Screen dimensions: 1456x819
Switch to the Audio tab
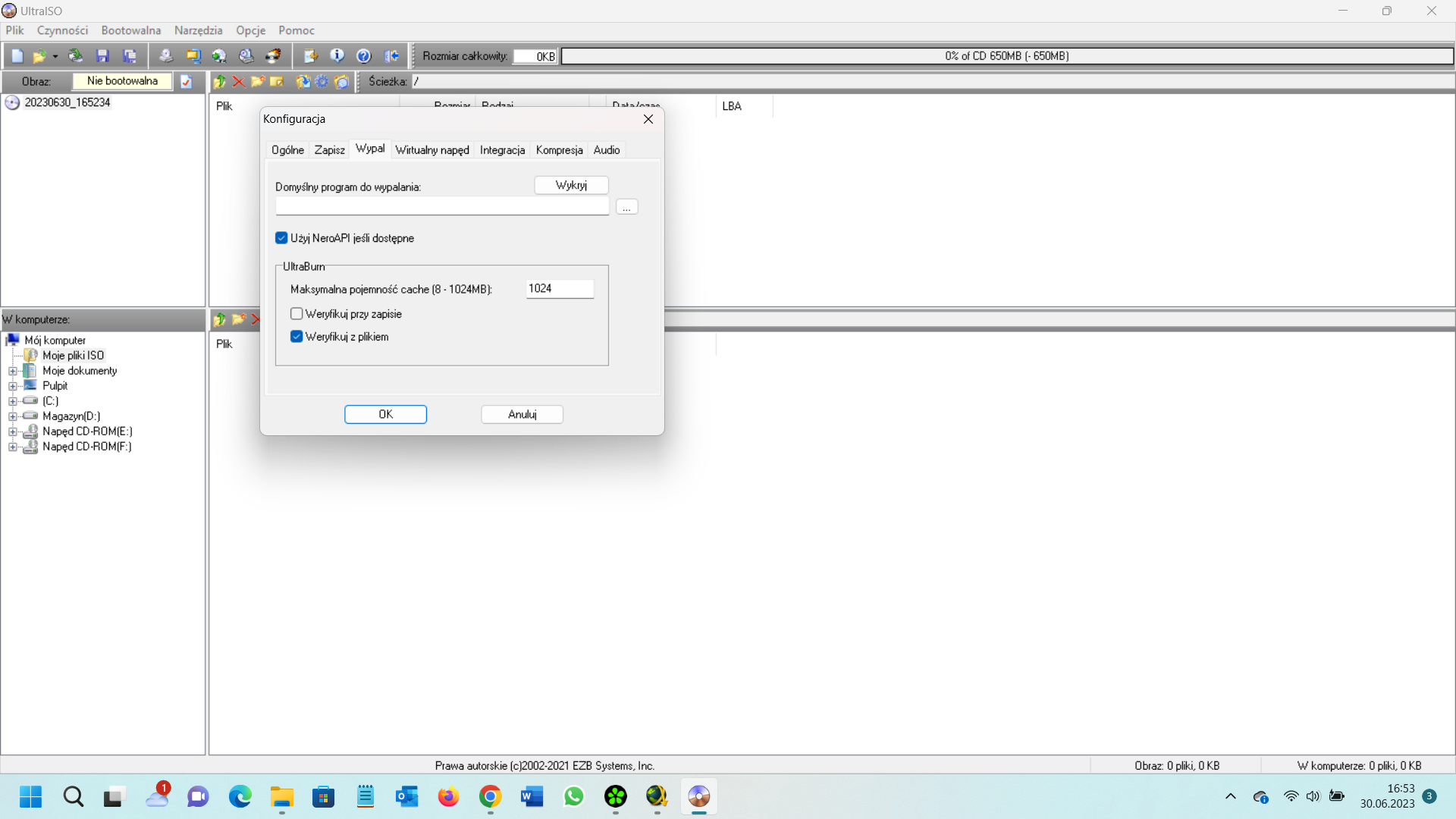coord(607,150)
